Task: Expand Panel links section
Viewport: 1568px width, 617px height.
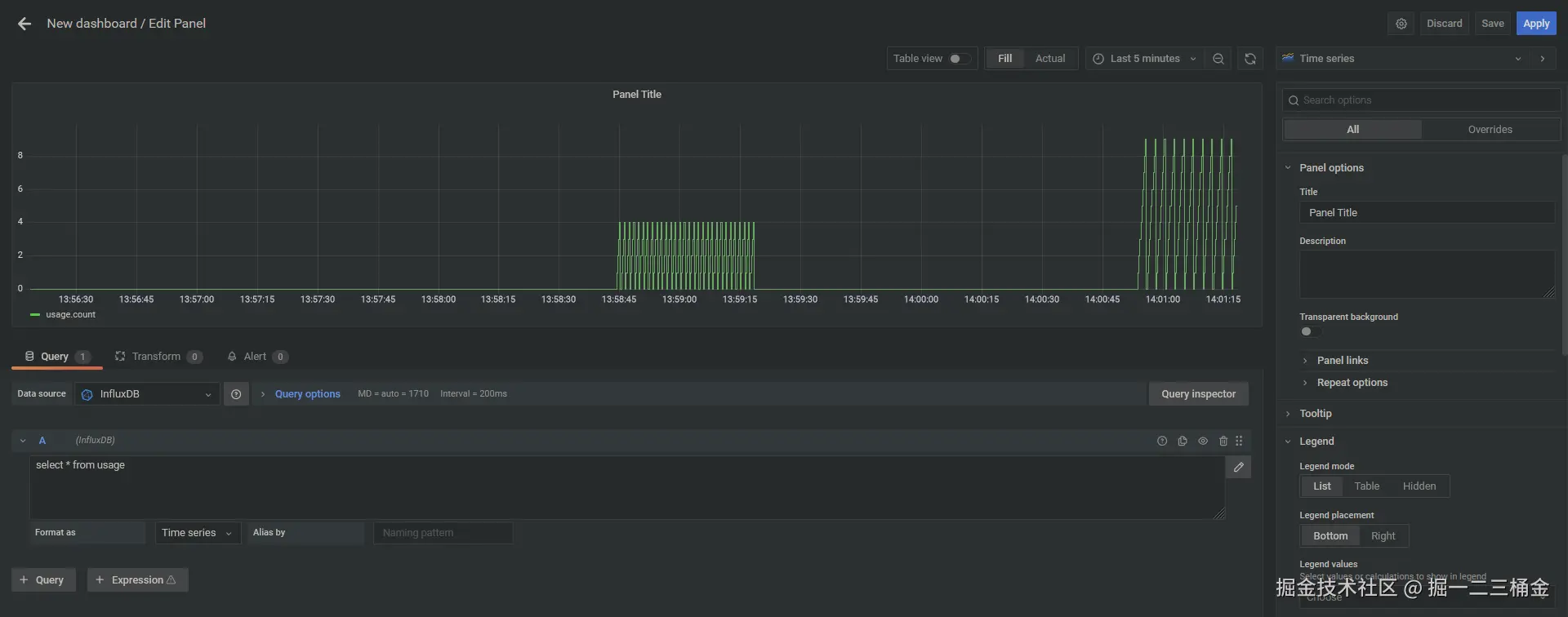Action: click(1342, 361)
